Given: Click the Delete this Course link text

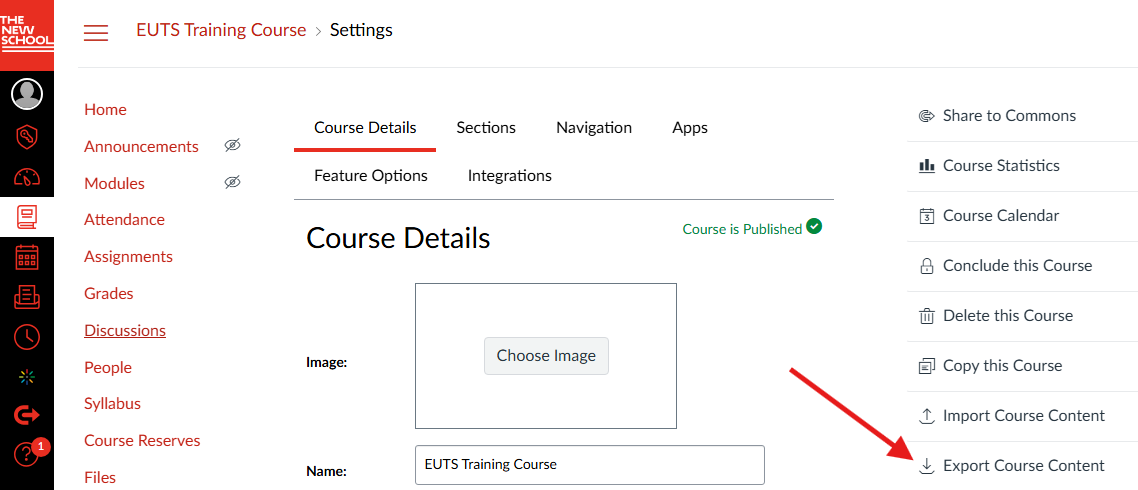Looking at the screenshot, I should point(1008,317).
